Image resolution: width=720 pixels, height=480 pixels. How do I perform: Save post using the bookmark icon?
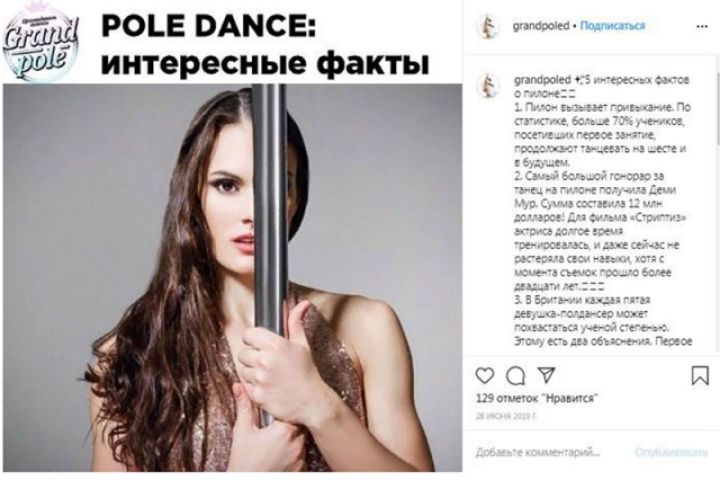[700, 375]
